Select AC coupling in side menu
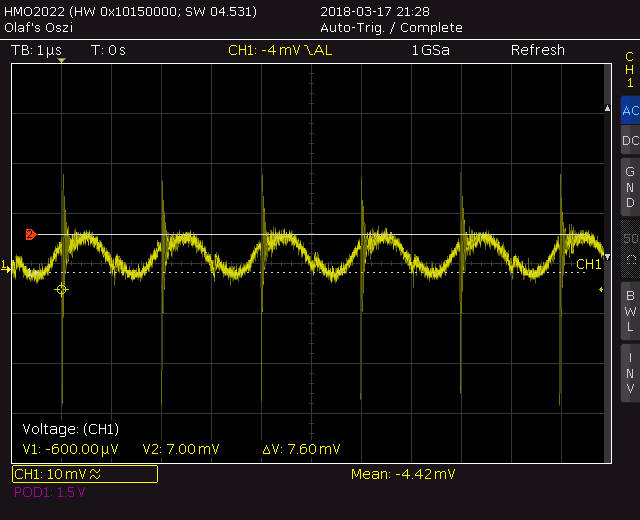This screenshot has width=640, height=520. tap(630, 110)
